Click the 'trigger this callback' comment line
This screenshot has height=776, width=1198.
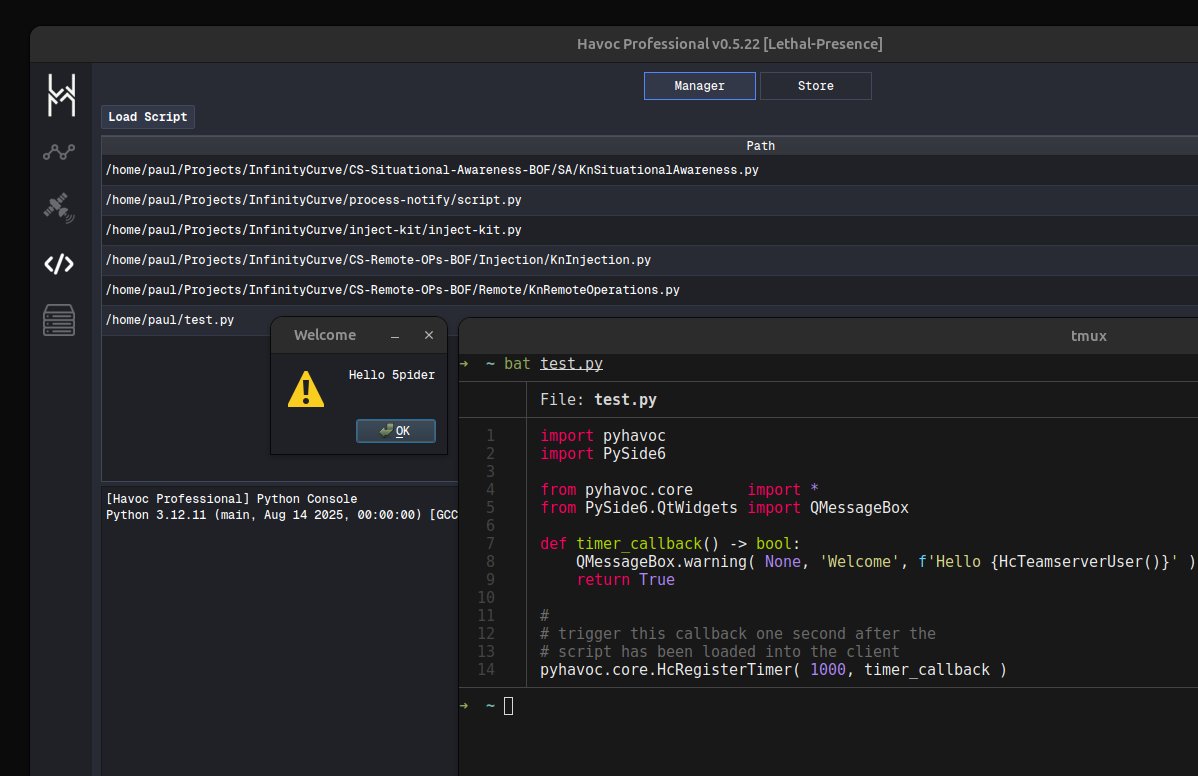[738, 634]
